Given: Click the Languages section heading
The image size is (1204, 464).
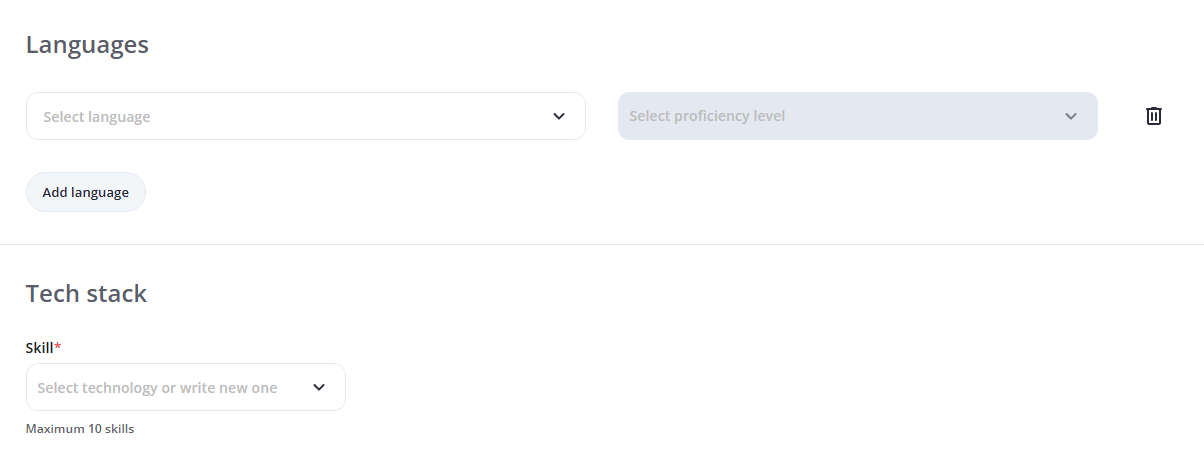Looking at the screenshot, I should [87, 45].
